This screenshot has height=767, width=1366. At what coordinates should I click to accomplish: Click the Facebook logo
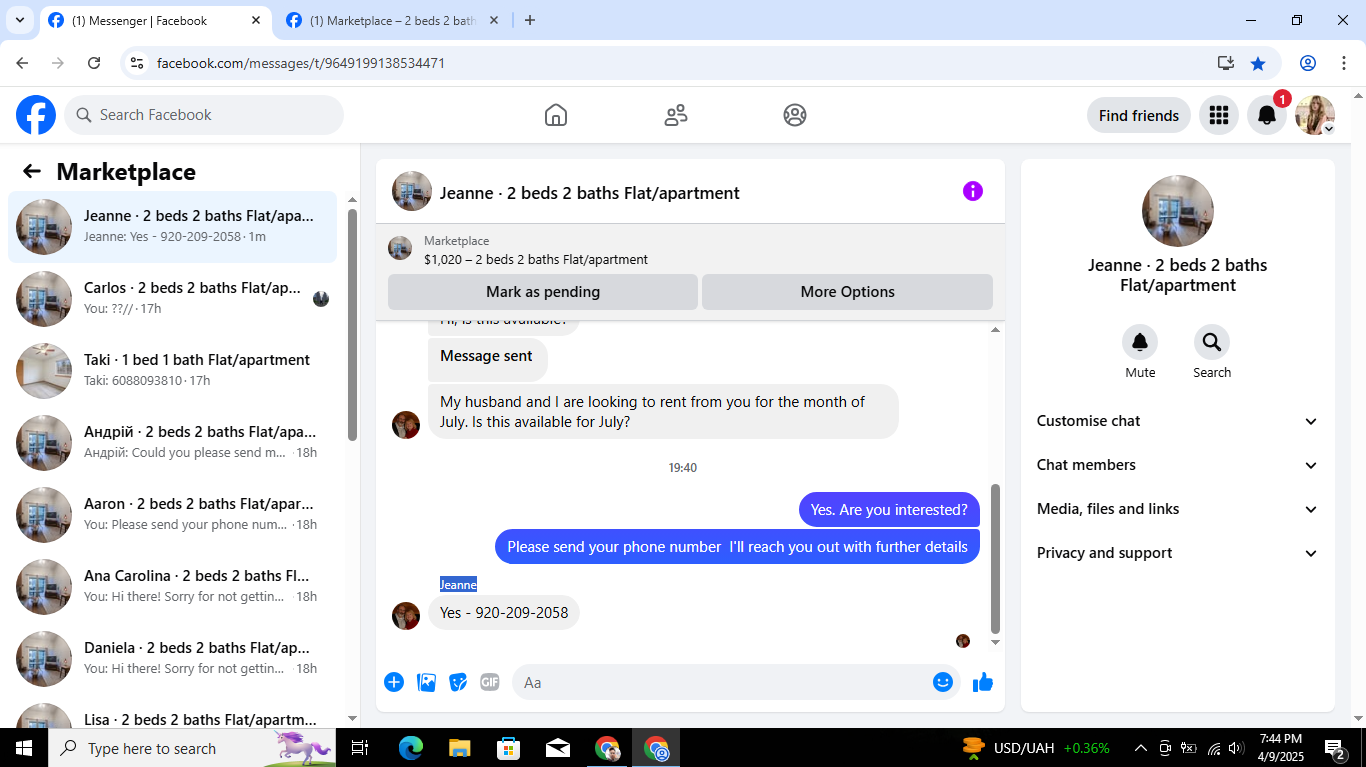(x=36, y=115)
